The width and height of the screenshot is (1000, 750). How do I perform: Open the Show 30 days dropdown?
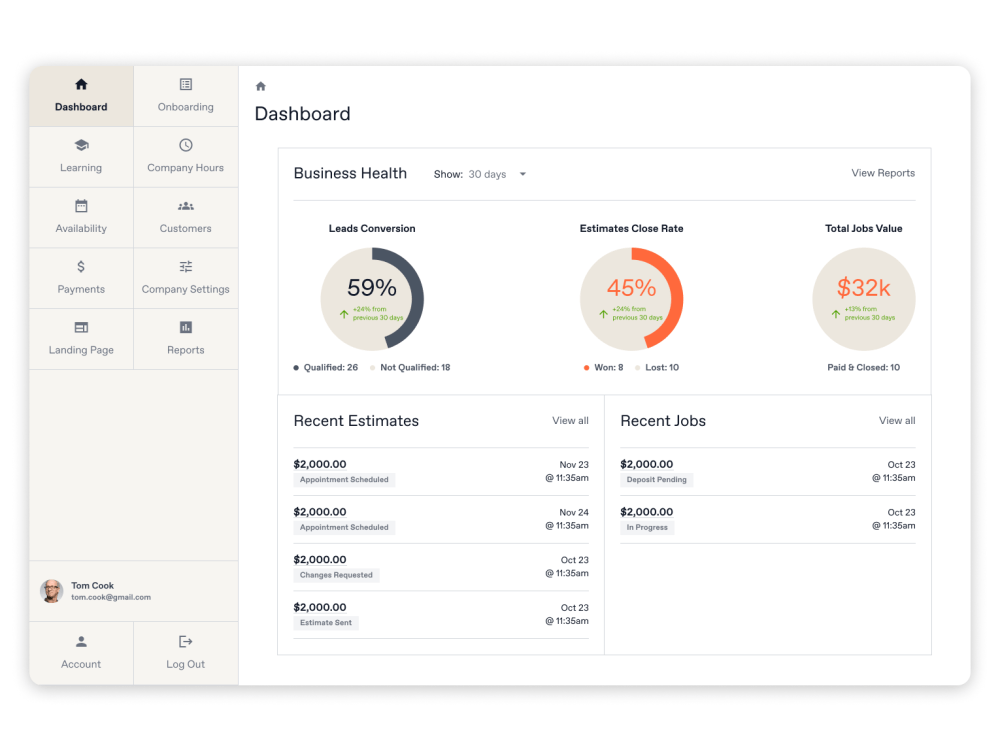coord(495,174)
